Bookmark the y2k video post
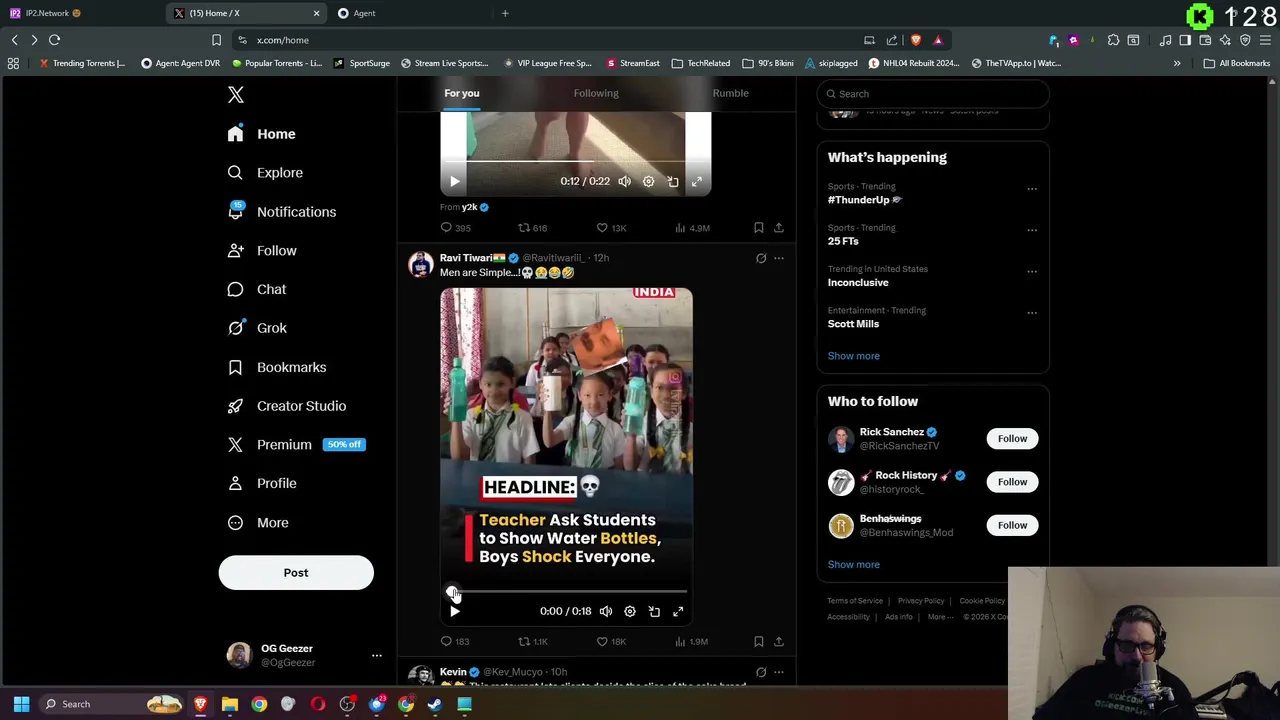This screenshot has height=720, width=1280. tap(758, 228)
